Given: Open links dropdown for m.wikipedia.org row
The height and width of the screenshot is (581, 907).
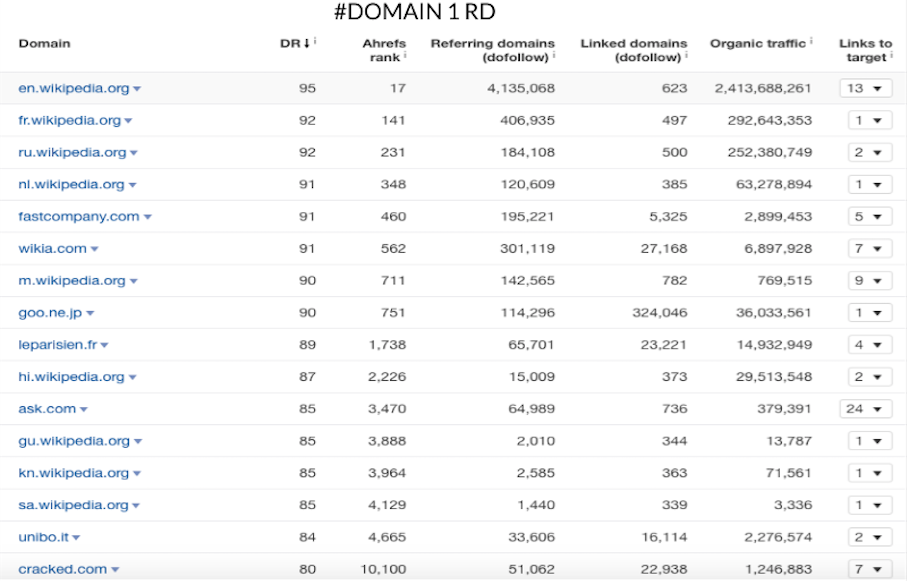Looking at the screenshot, I should (x=865, y=281).
